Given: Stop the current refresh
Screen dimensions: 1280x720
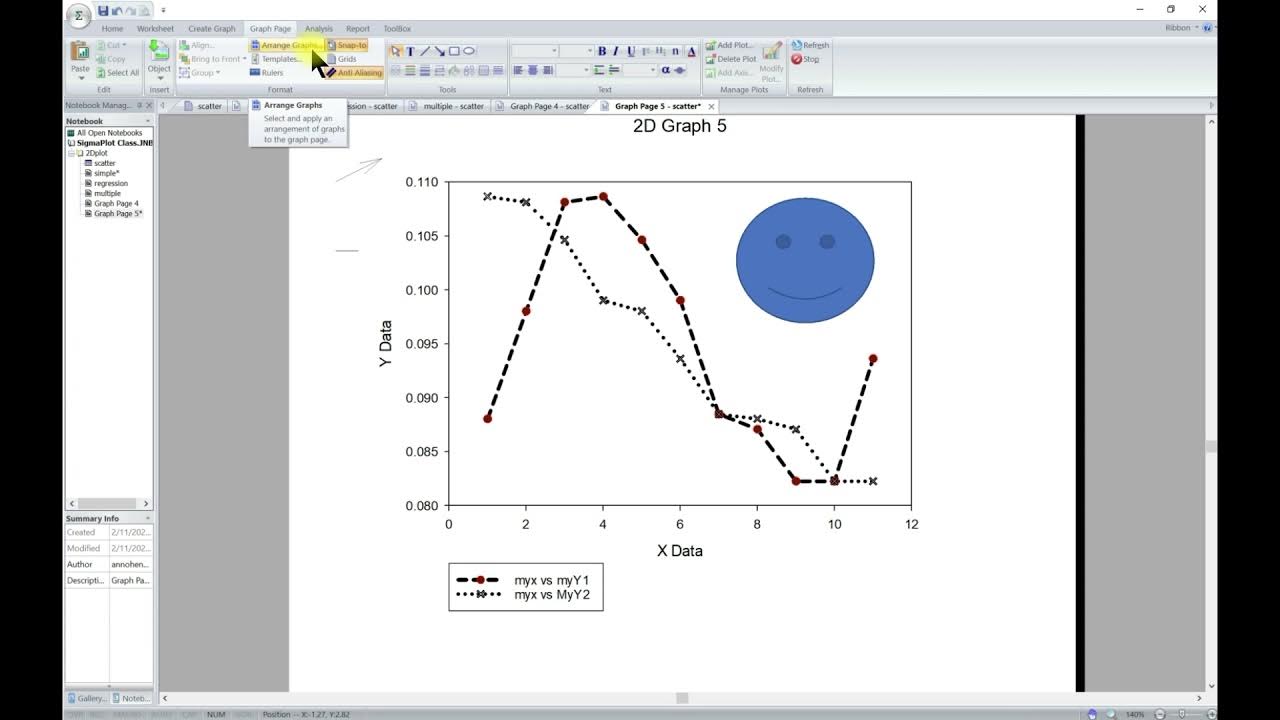Looking at the screenshot, I should tap(805, 59).
